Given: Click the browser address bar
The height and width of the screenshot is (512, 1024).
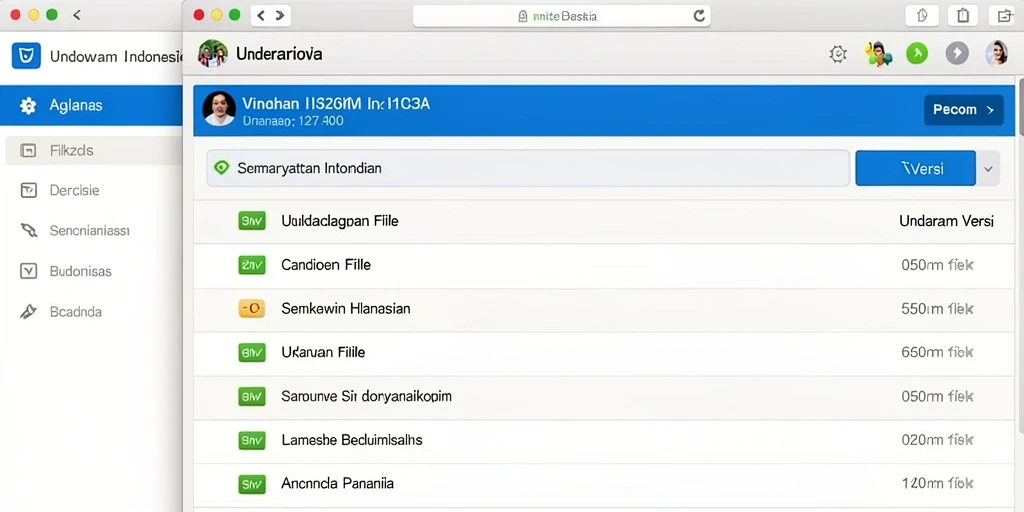Looking at the screenshot, I should (562, 16).
